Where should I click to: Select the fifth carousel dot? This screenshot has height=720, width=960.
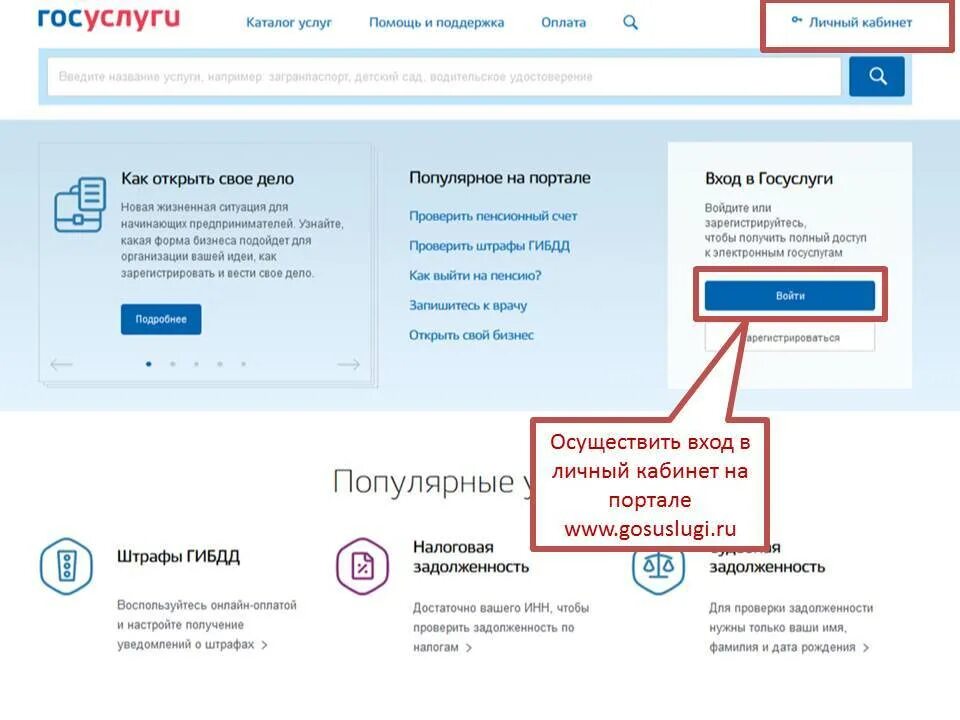244,364
